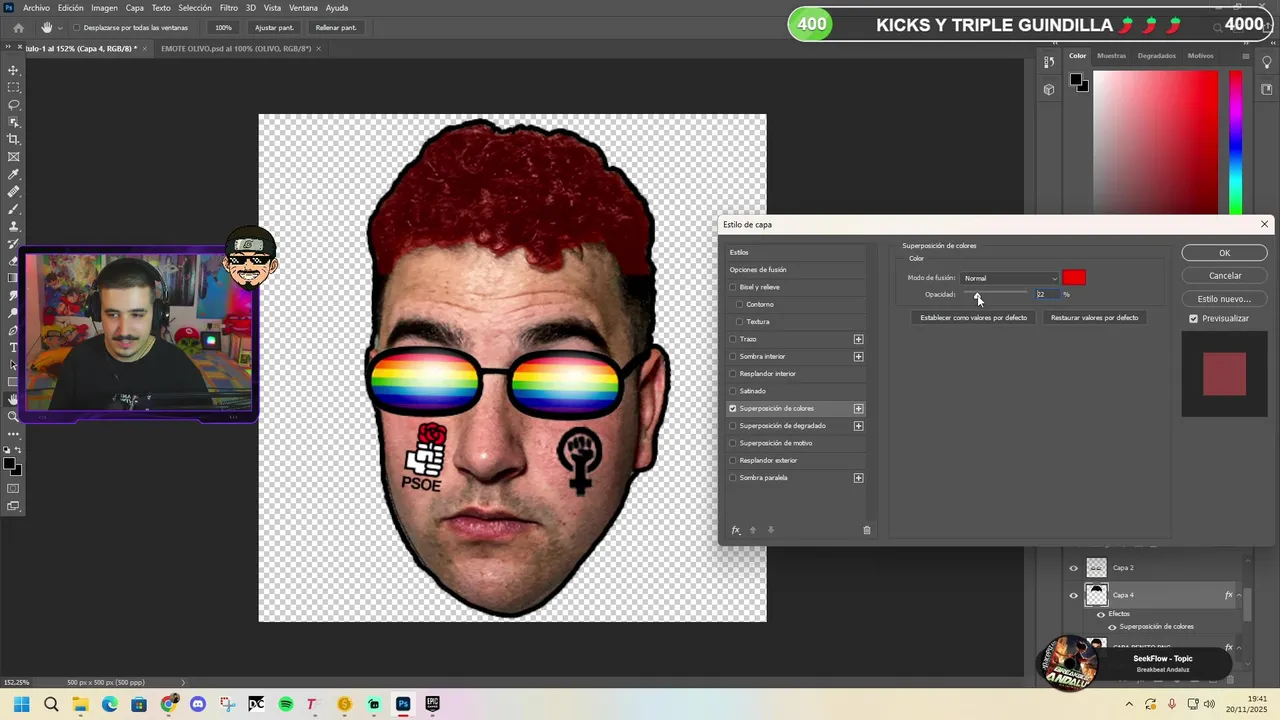Screen dimensions: 1280x720
Task: Open the Modo de fusión dropdown
Action: coord(1009,278)
